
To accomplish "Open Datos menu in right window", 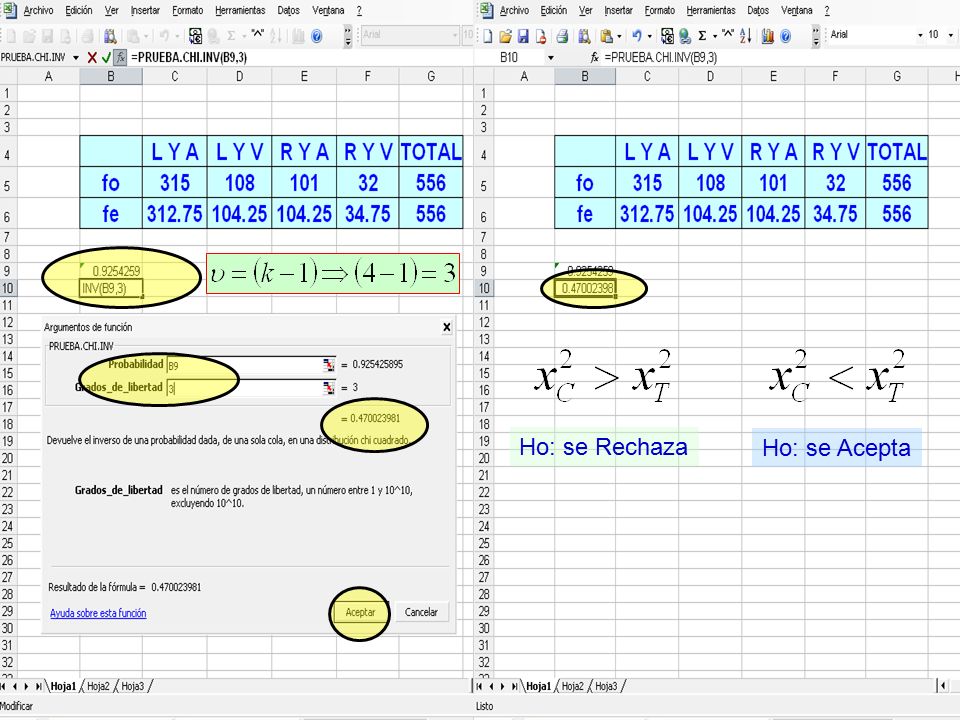I will click(758, 10).
